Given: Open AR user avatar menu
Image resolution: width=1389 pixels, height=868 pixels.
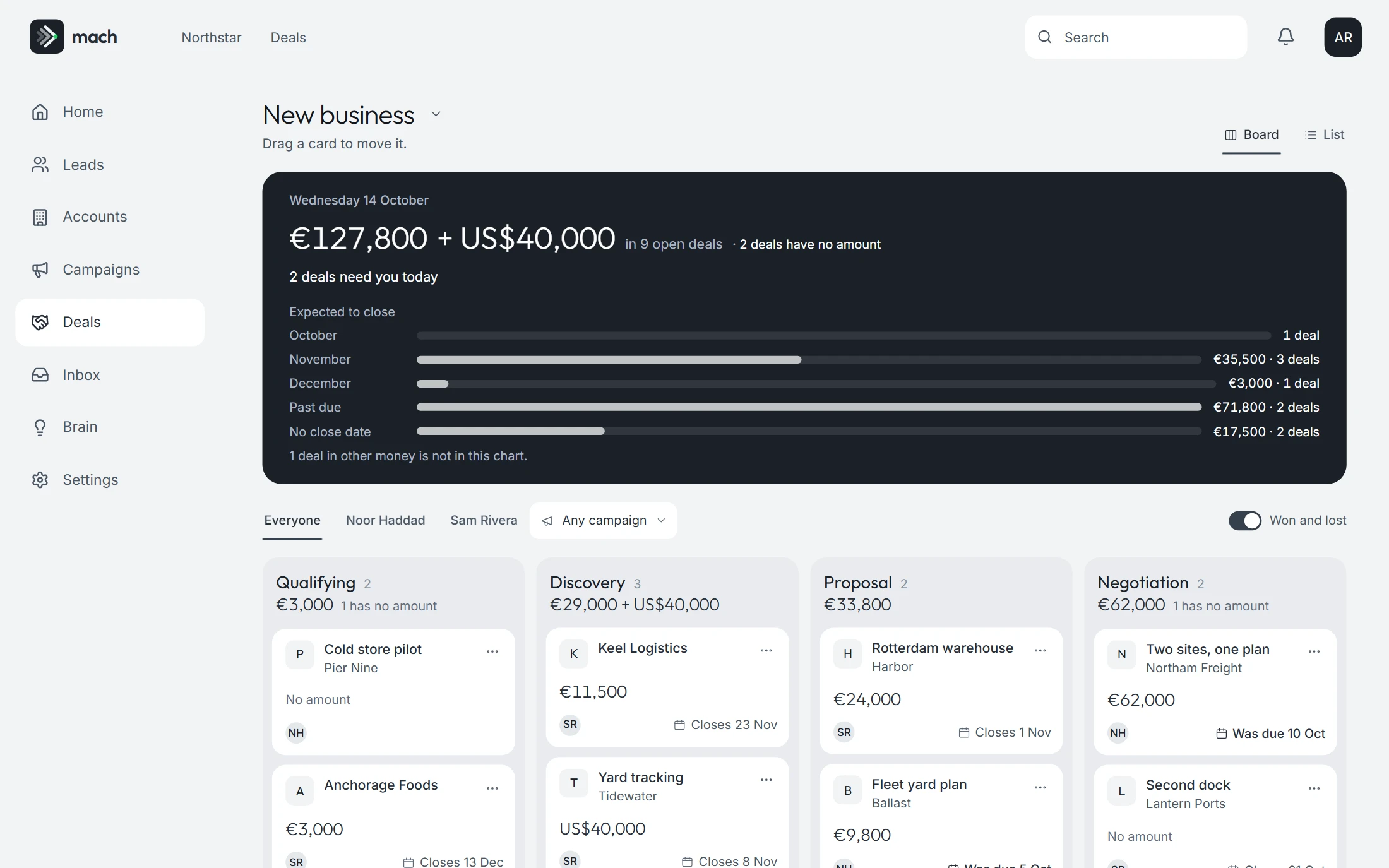Looking at the screenshot, I should [1343, 37].
